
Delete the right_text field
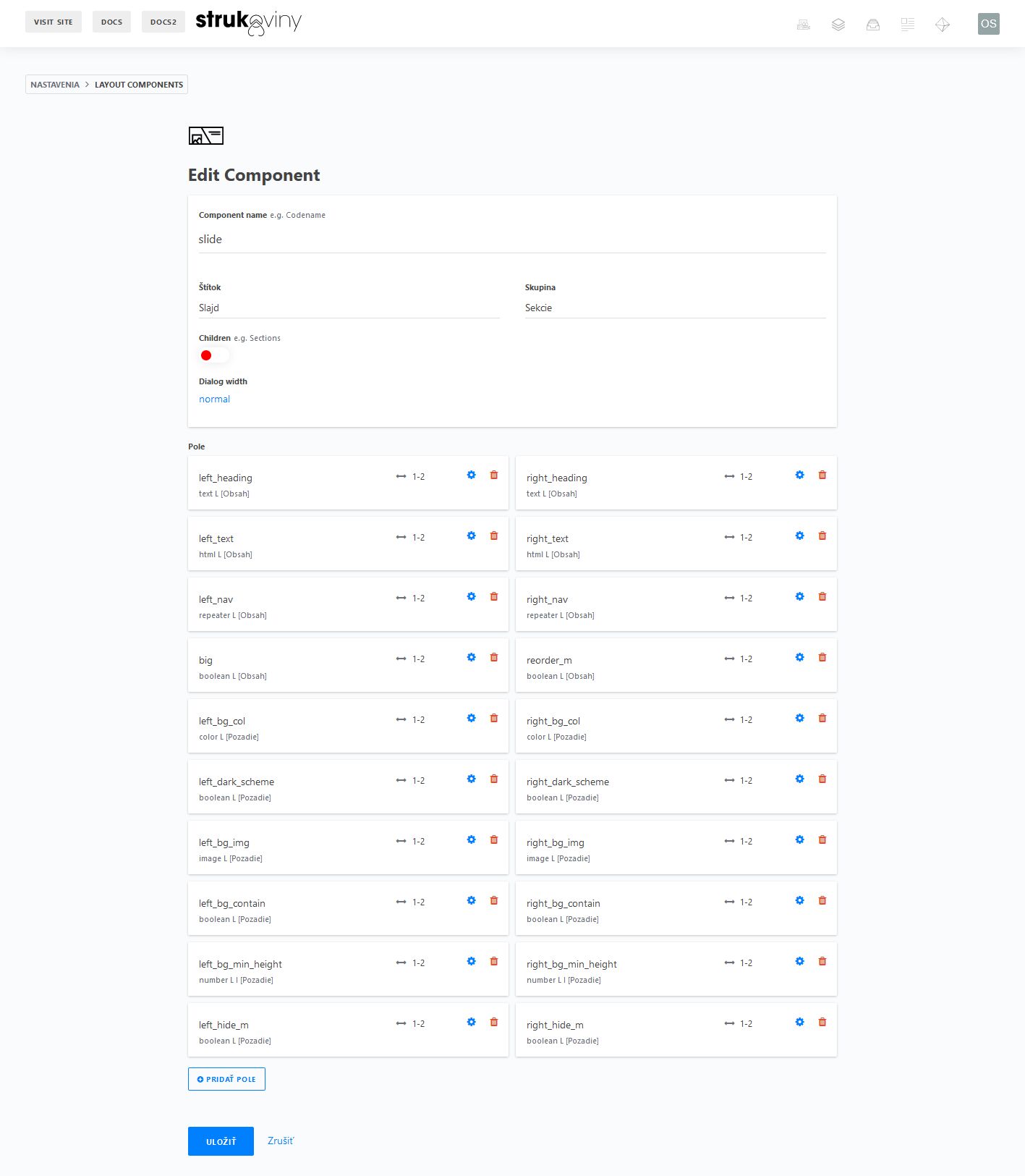pos(822,536)
